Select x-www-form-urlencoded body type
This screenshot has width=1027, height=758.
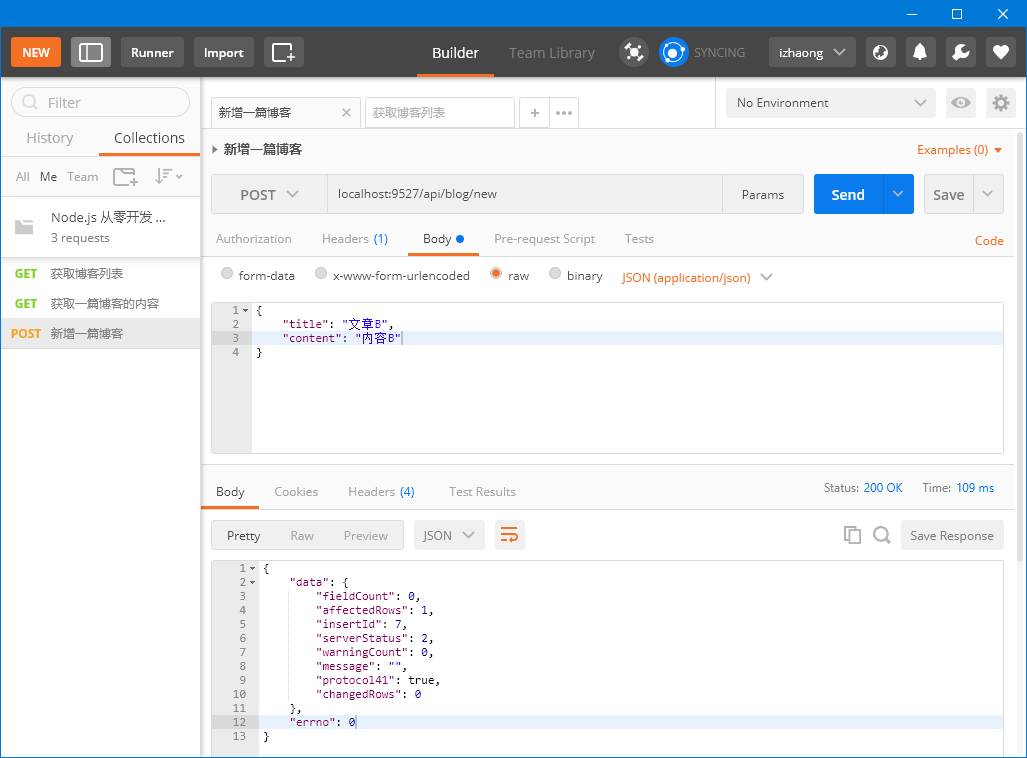(x=321, y=273)
